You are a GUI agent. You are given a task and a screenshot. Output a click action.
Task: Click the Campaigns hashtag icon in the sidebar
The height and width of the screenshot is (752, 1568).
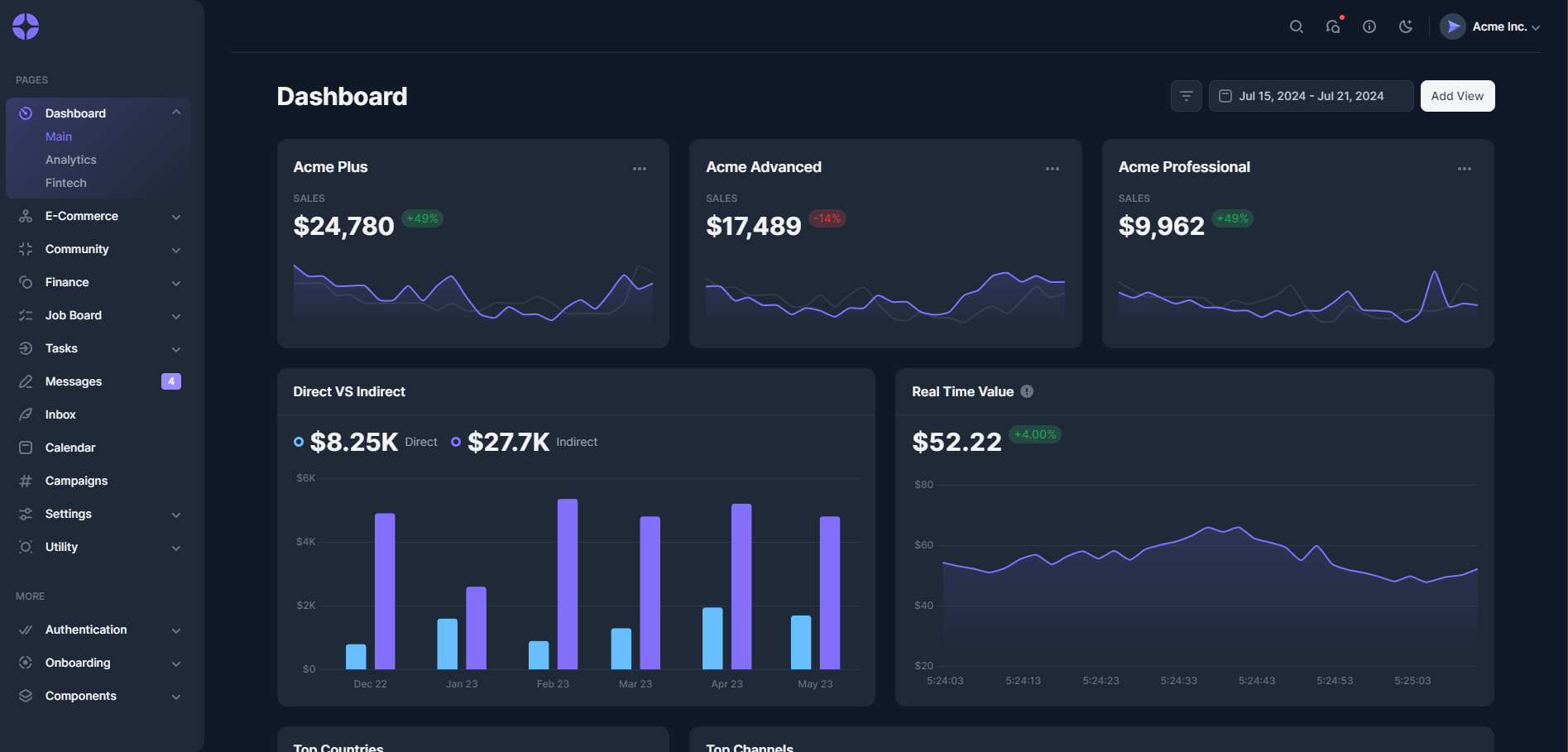click(x=26, y=481)
